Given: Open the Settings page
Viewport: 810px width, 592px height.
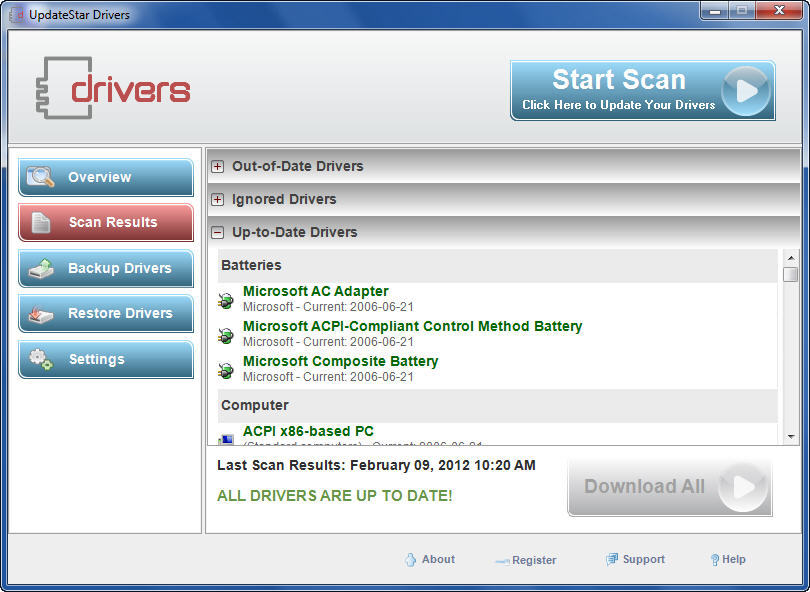Looking at the screenshot, I should [106, 359].
